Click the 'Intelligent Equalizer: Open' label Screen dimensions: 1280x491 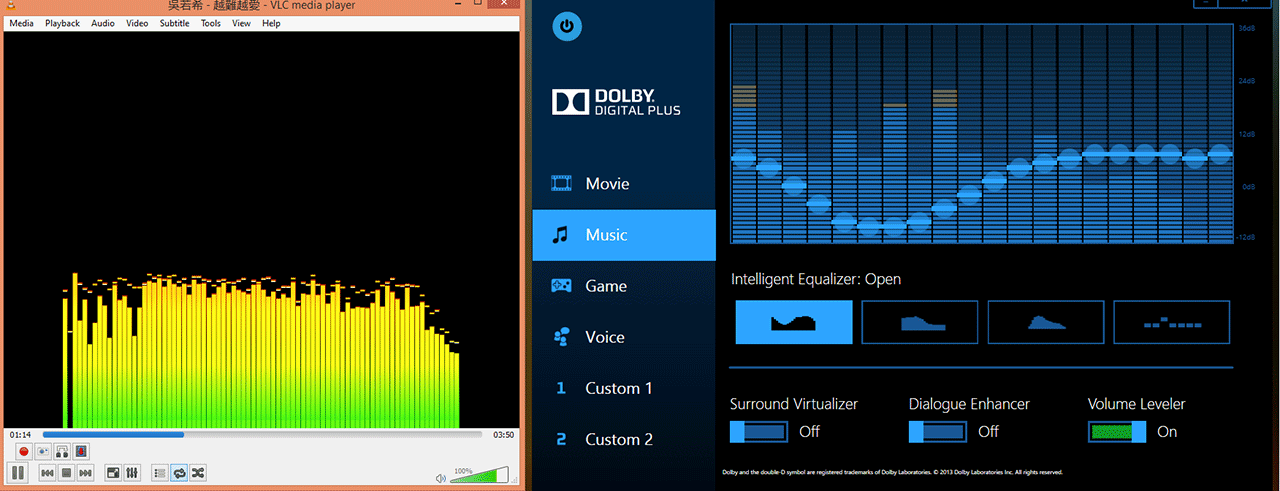816,279
